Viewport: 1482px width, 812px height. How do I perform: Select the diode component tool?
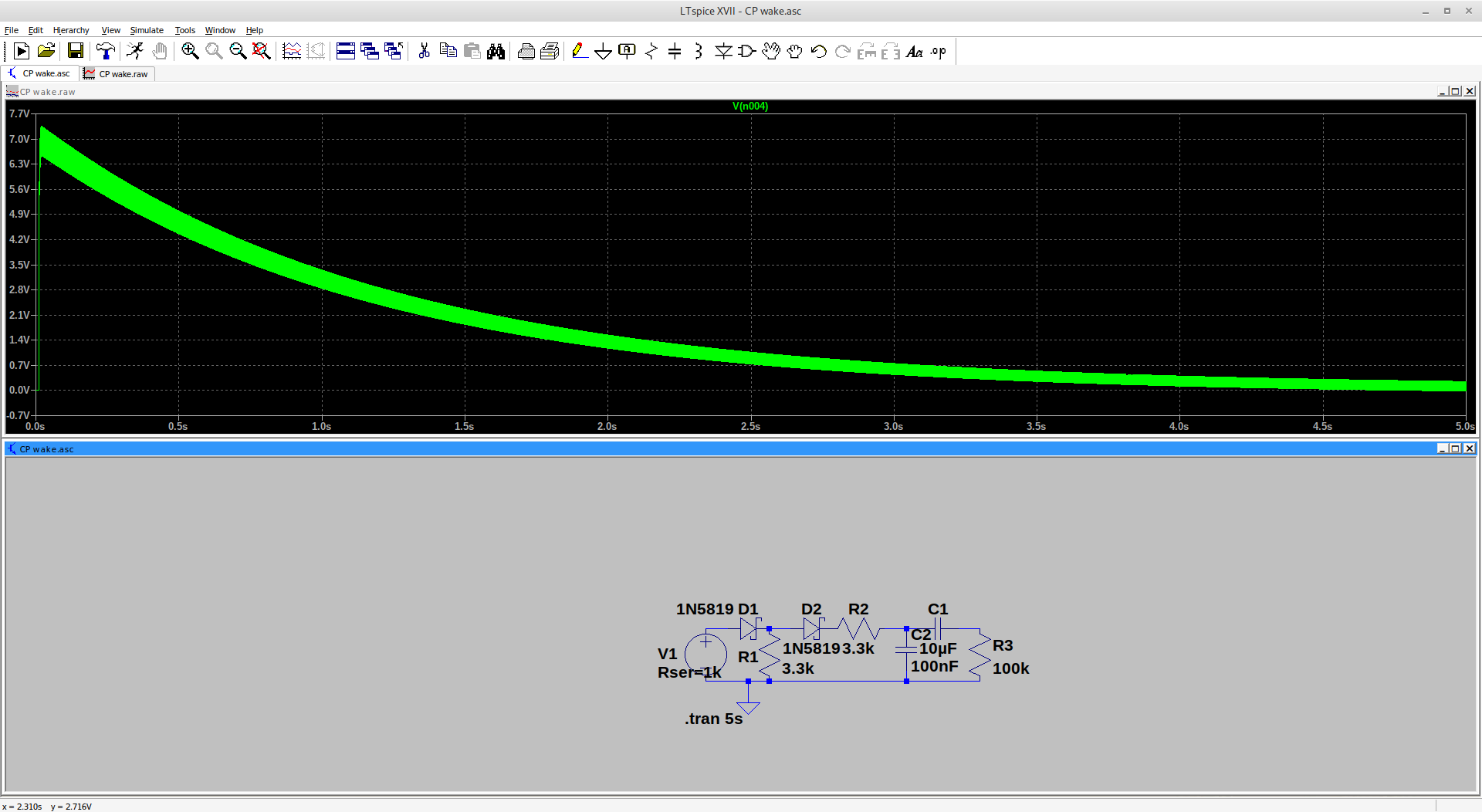pos(722,52)
